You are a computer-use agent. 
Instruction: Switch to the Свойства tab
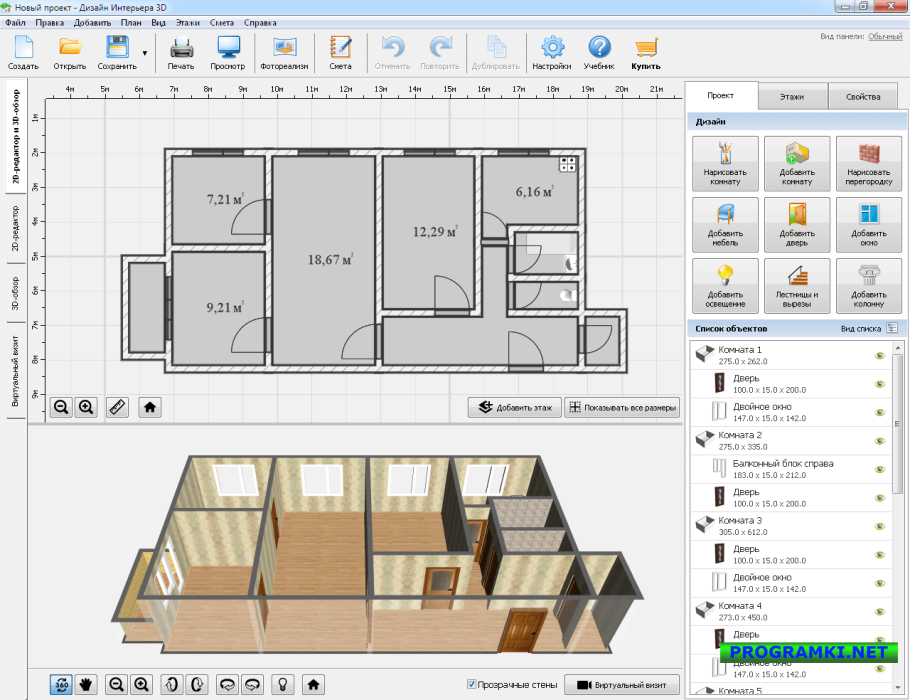pos(862,97)
